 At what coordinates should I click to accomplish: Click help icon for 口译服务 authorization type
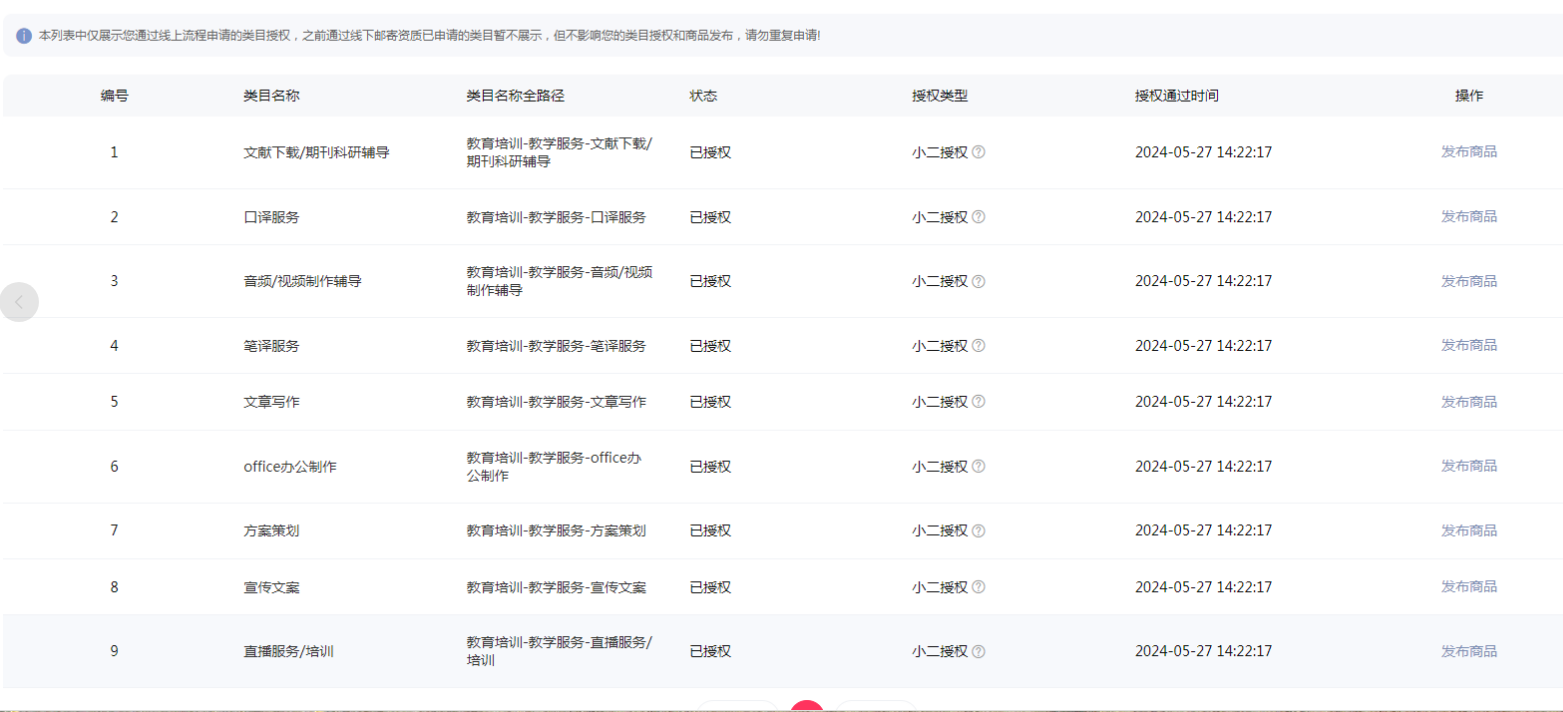(x=978, y=217)
